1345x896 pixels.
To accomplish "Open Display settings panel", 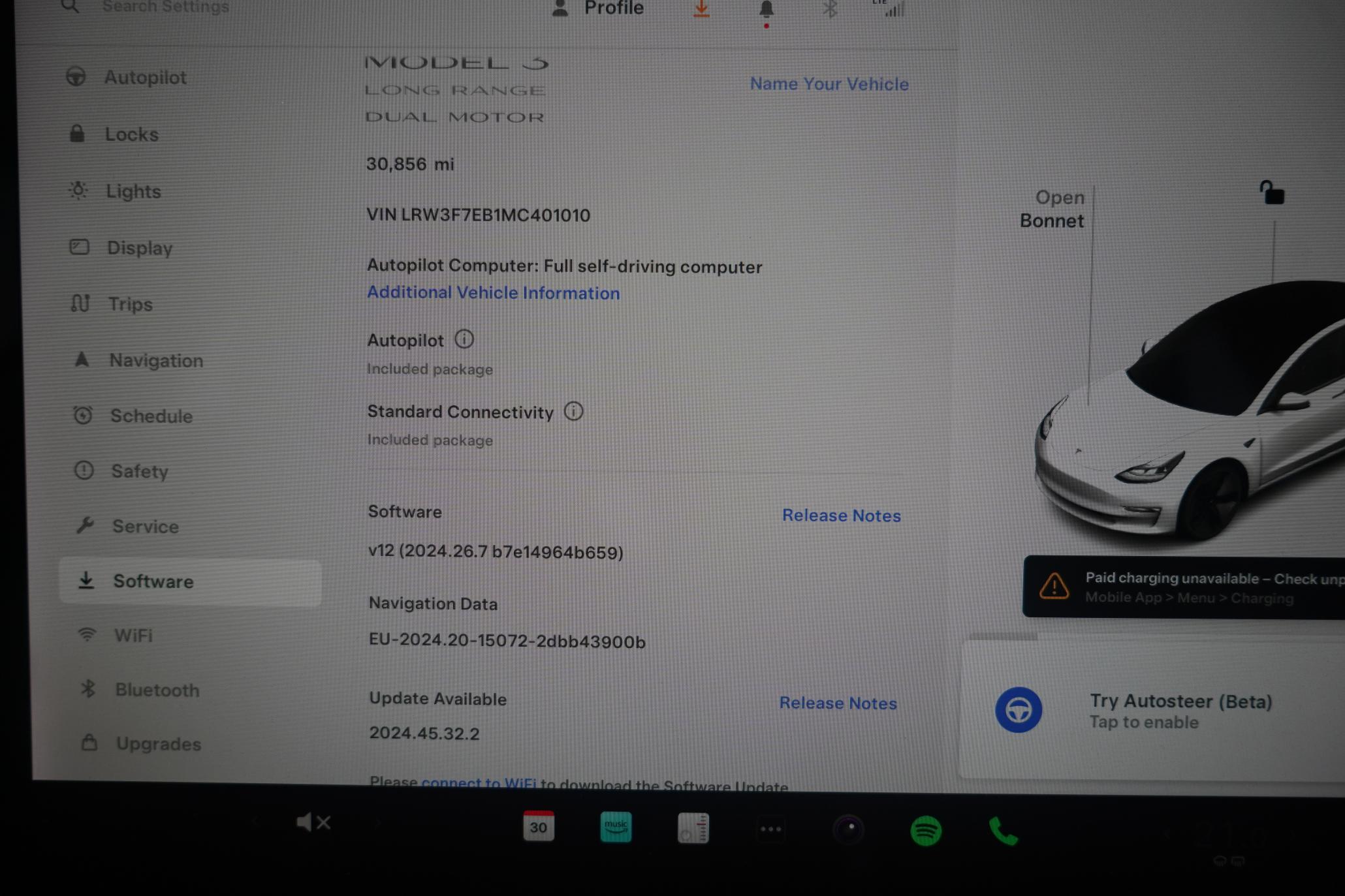I will point(139,247).
